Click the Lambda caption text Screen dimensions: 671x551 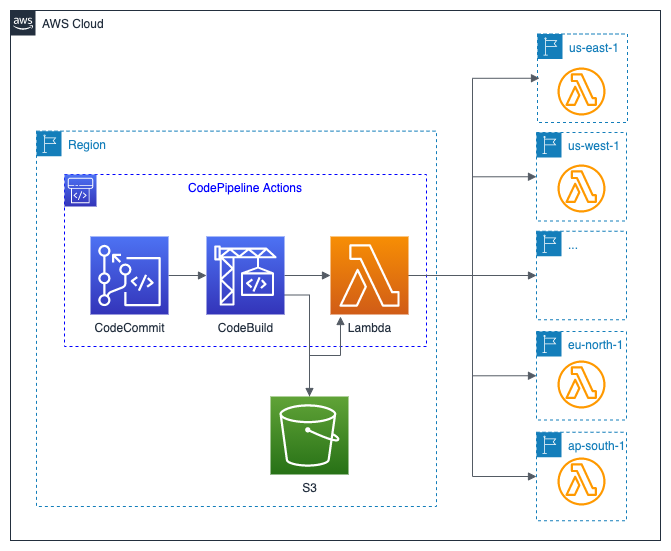click(x=369, y=328)
